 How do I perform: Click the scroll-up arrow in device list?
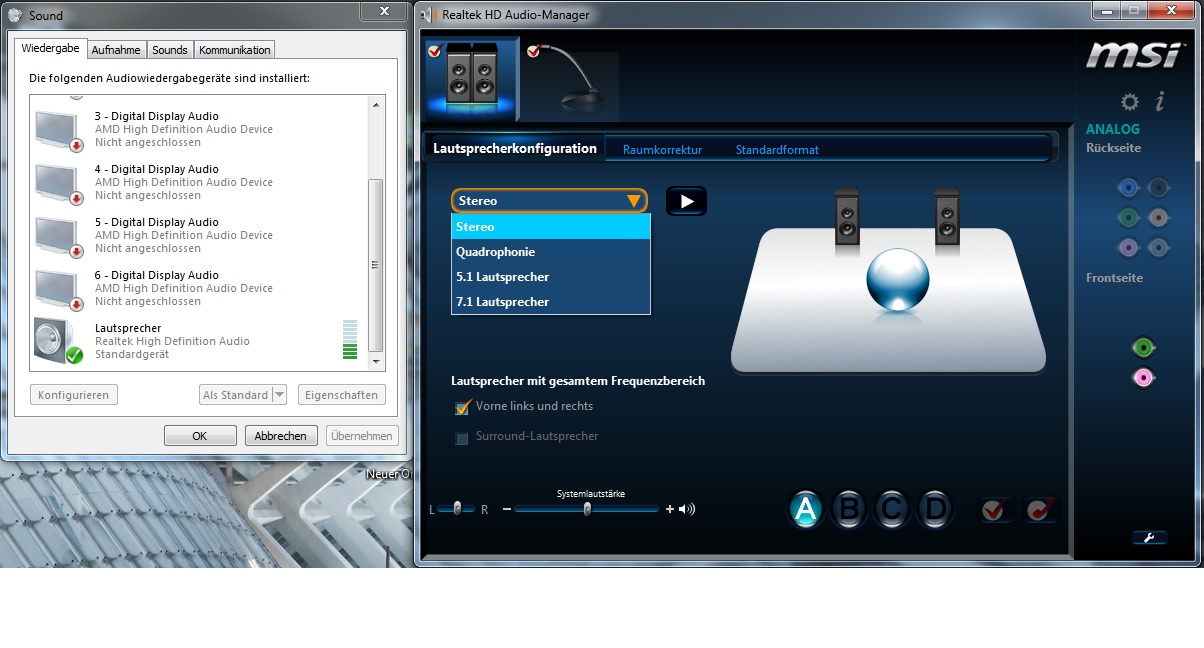376,104
